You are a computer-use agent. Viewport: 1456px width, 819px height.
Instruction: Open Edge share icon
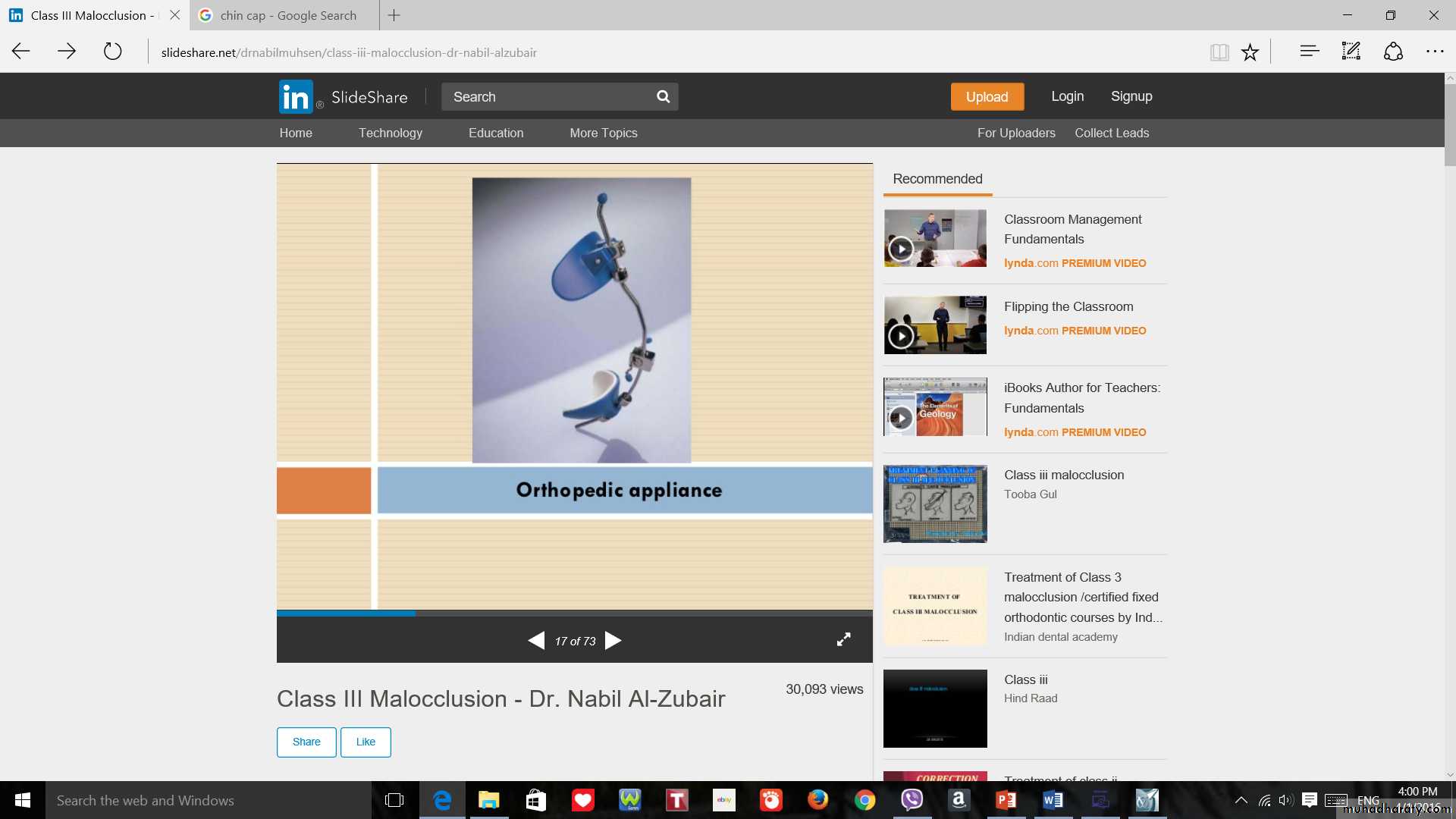[1393, 52]
